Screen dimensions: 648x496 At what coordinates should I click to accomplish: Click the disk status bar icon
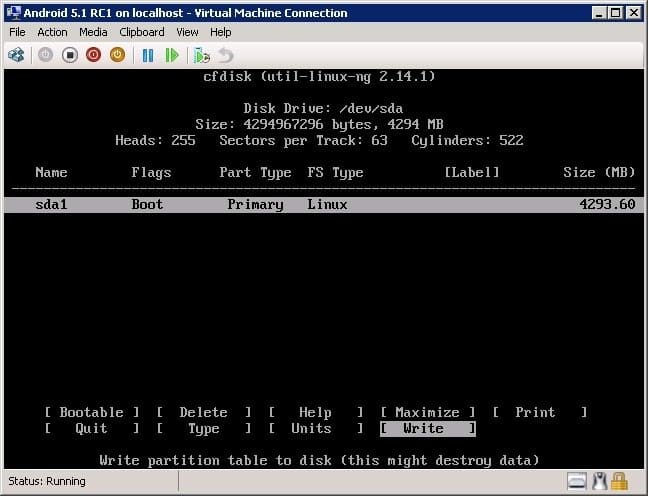pos(577,482)
